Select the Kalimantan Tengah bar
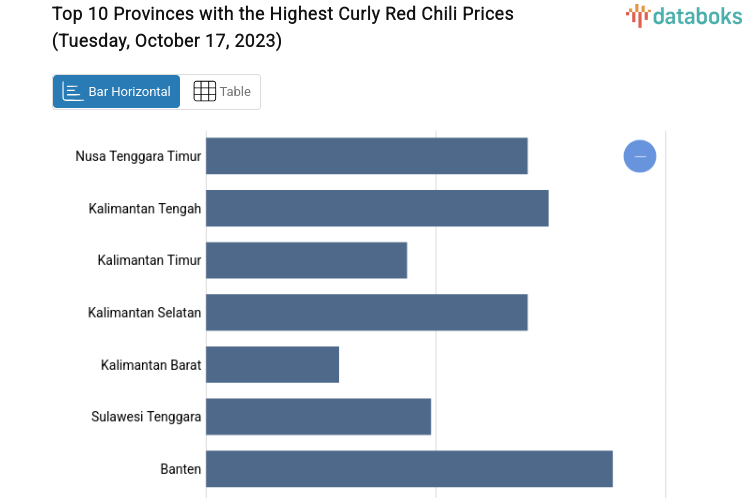The image size is (753, 498). 377,208
